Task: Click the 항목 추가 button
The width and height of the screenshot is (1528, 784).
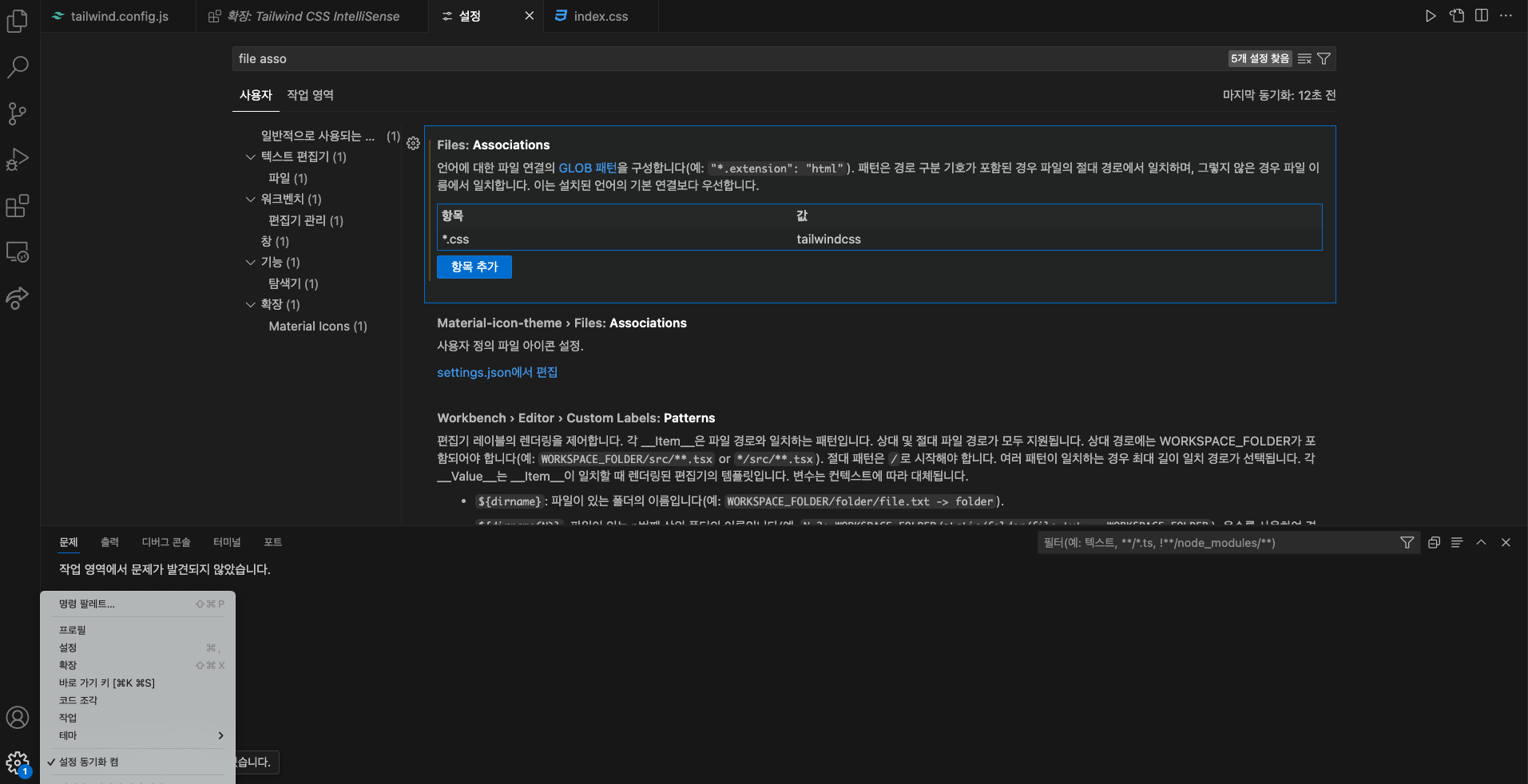Action: coord(474,267)
